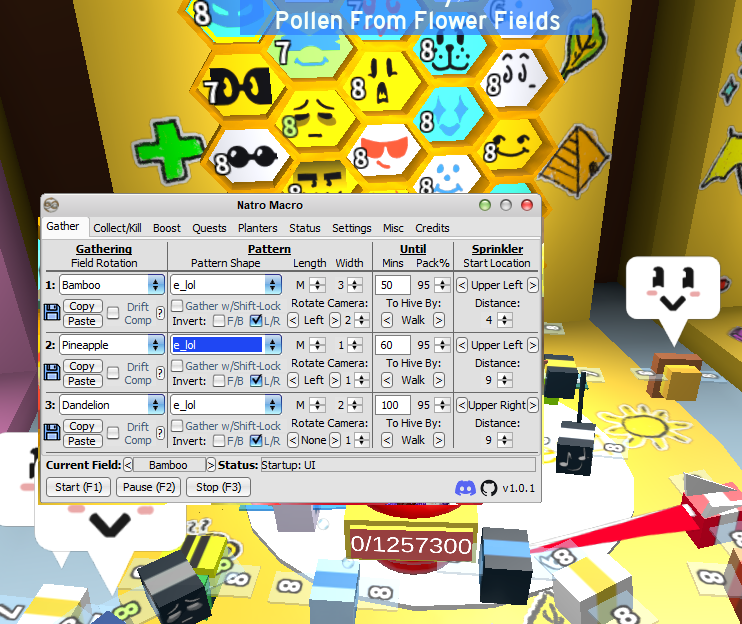Rotate camera previous direction for Bamboo row
Screen dimensions: 742x624
(293, 321)
